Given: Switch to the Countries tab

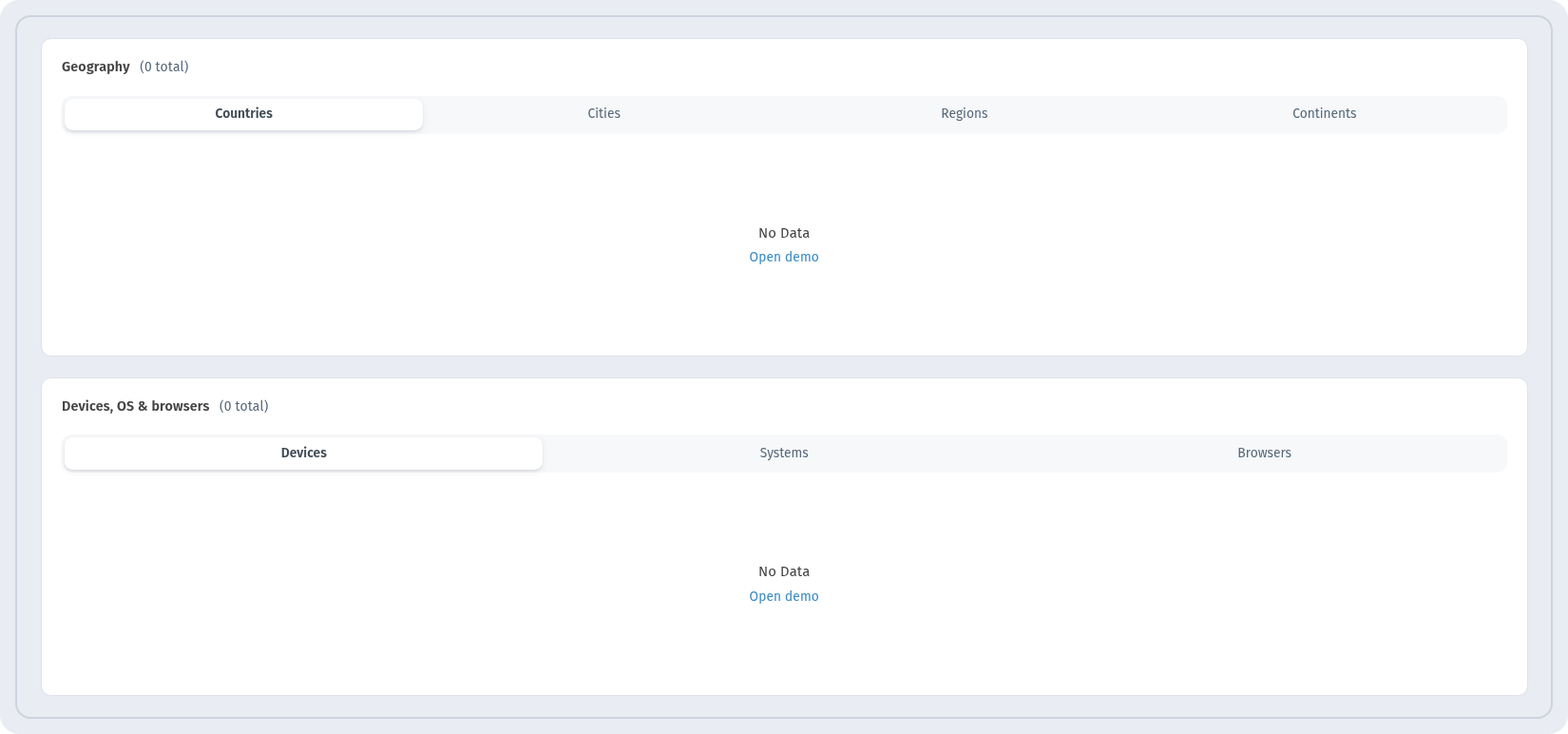Looking at the screenshot, I should pos(243,114).
